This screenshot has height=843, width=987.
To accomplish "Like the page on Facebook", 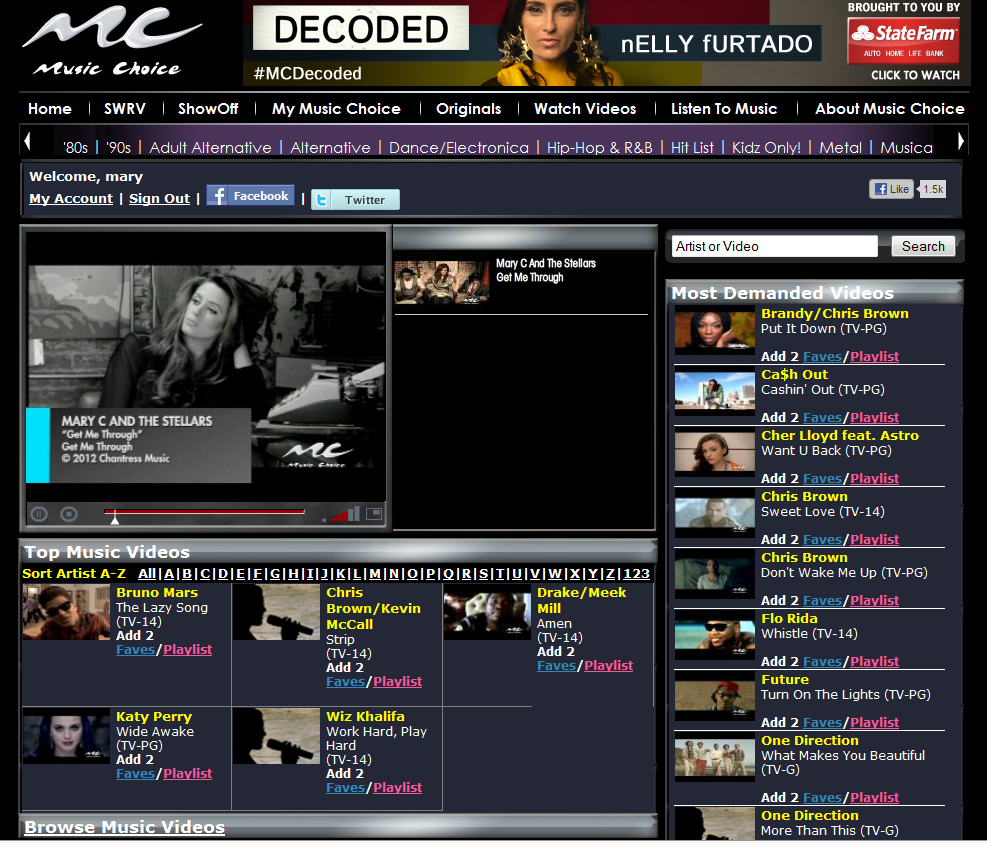I will tap(891, 189).
